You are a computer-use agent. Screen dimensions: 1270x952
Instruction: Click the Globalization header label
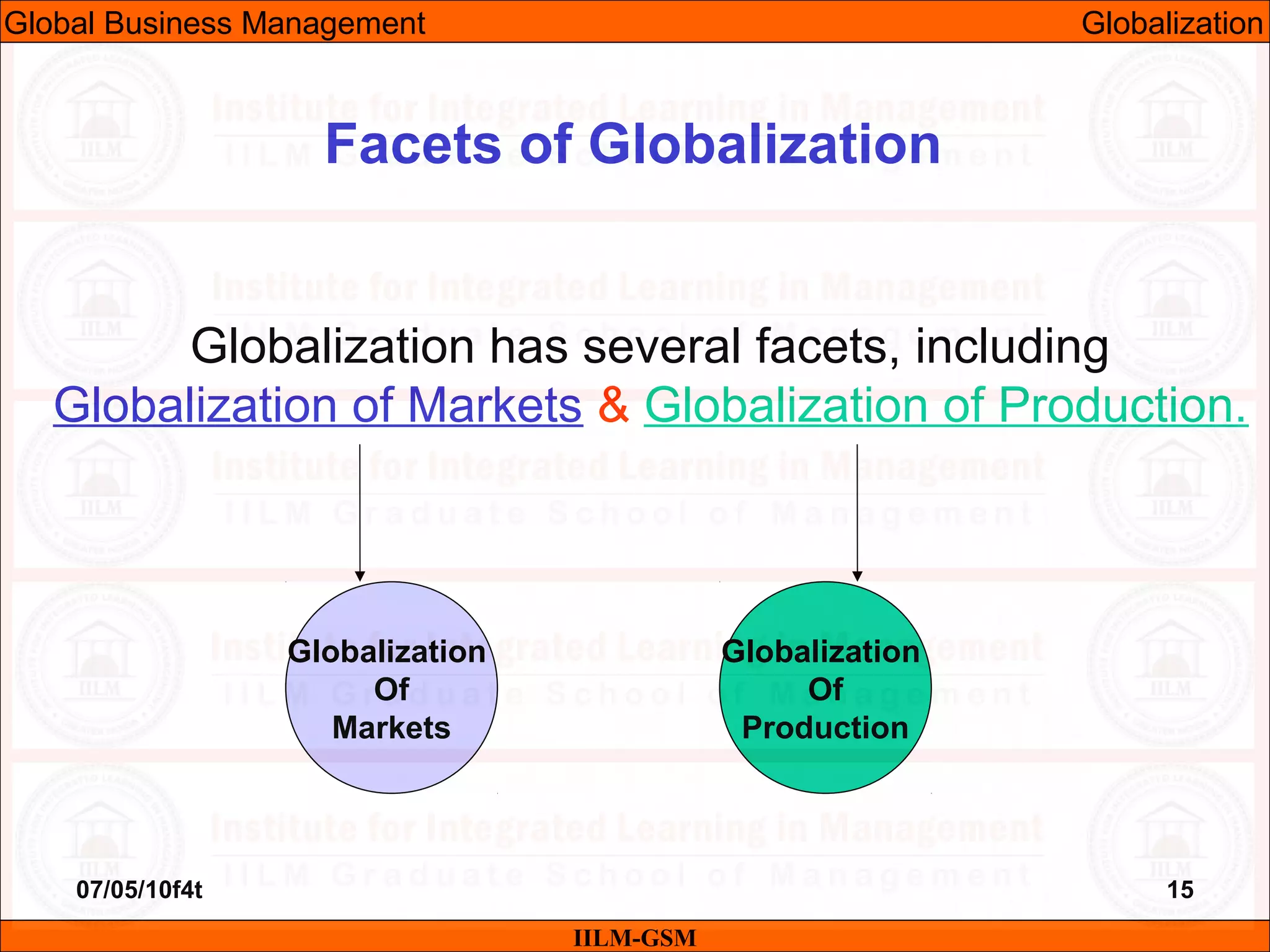tap(1172, 23)
